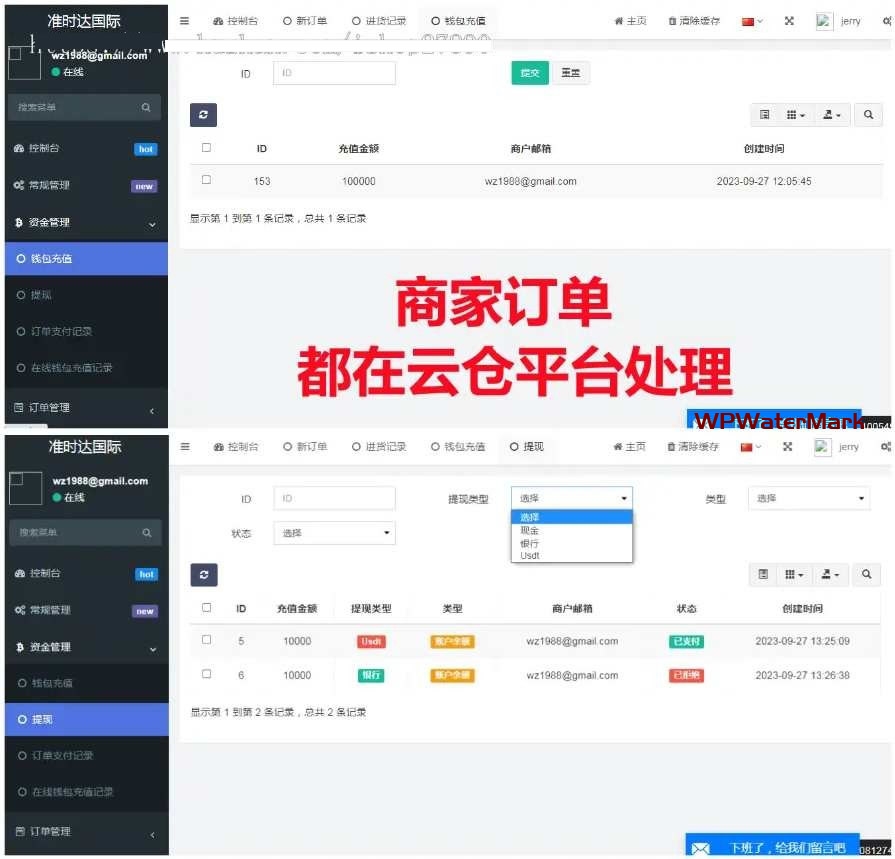Click refresh icon above the ID 153 table

pyautogui.click(x=203, y=115)
